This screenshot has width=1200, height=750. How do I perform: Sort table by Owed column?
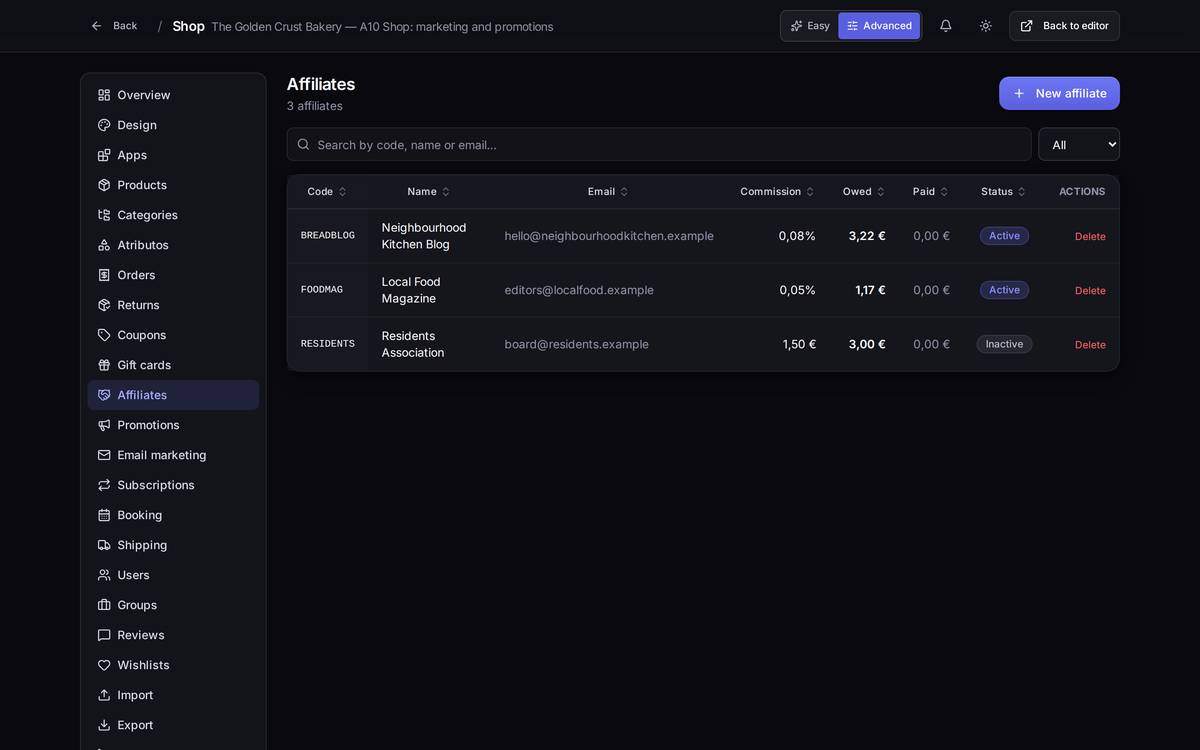(864, 192)
